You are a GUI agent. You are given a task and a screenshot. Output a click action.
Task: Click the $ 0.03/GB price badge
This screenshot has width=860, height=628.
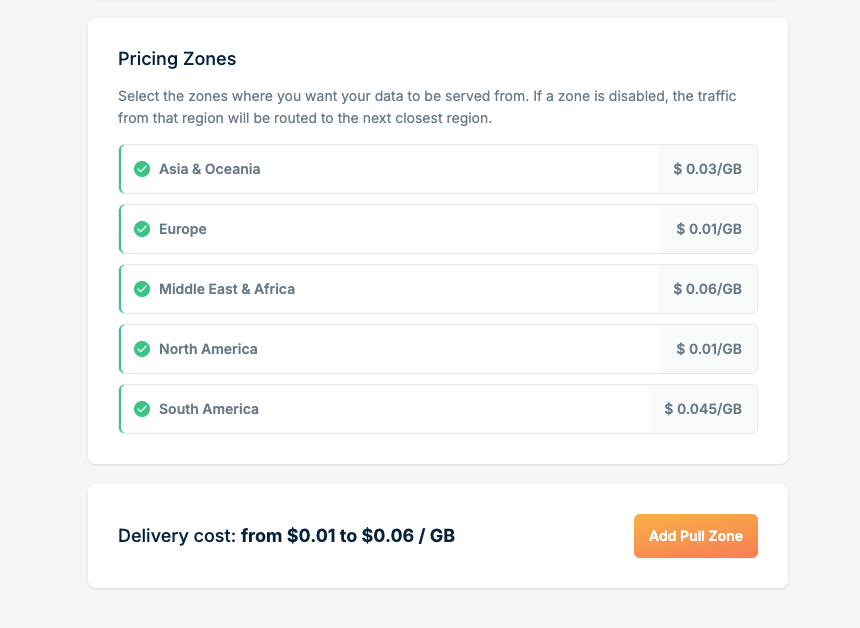pos(707,169)
